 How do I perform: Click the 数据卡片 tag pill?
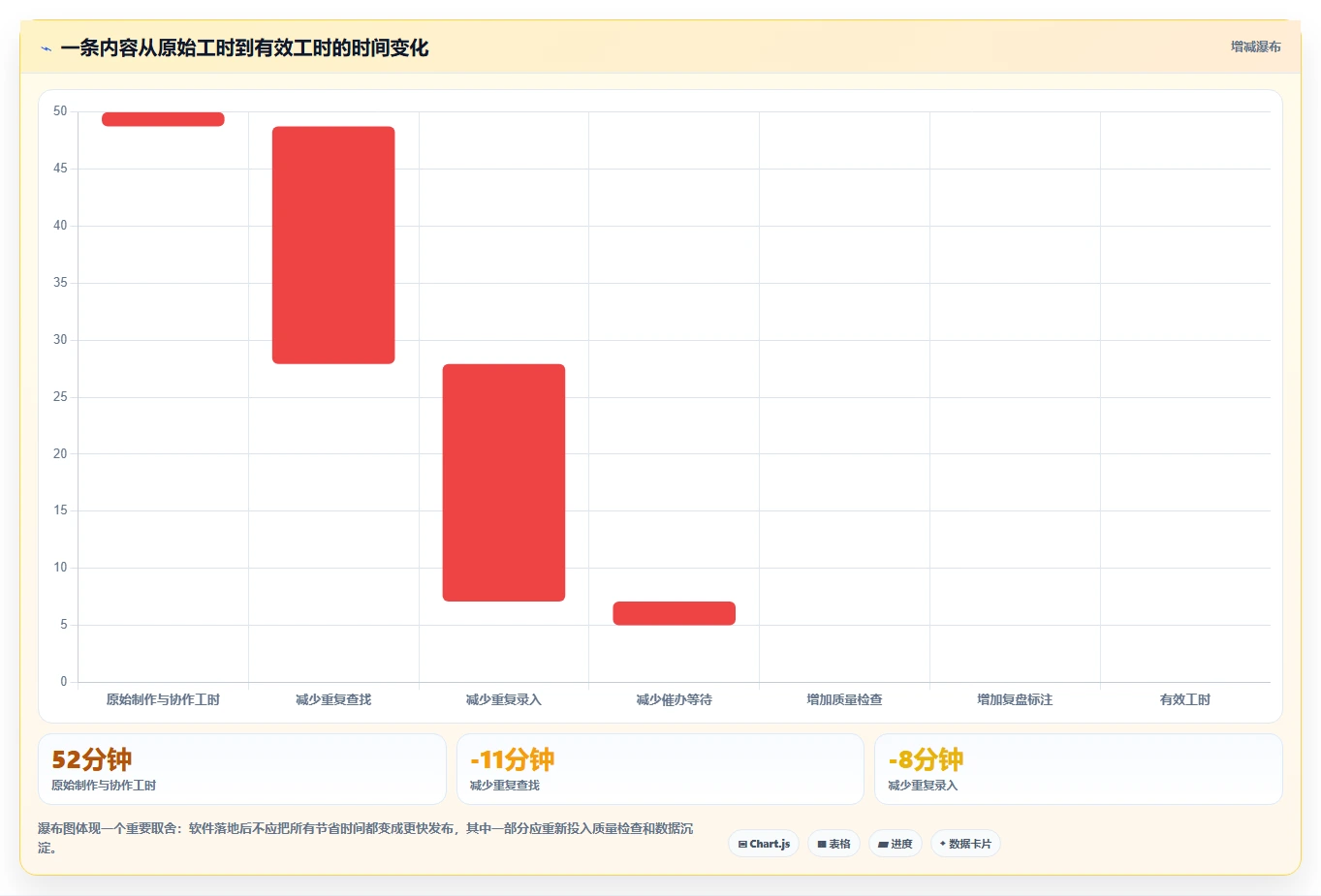coord(965,844)
